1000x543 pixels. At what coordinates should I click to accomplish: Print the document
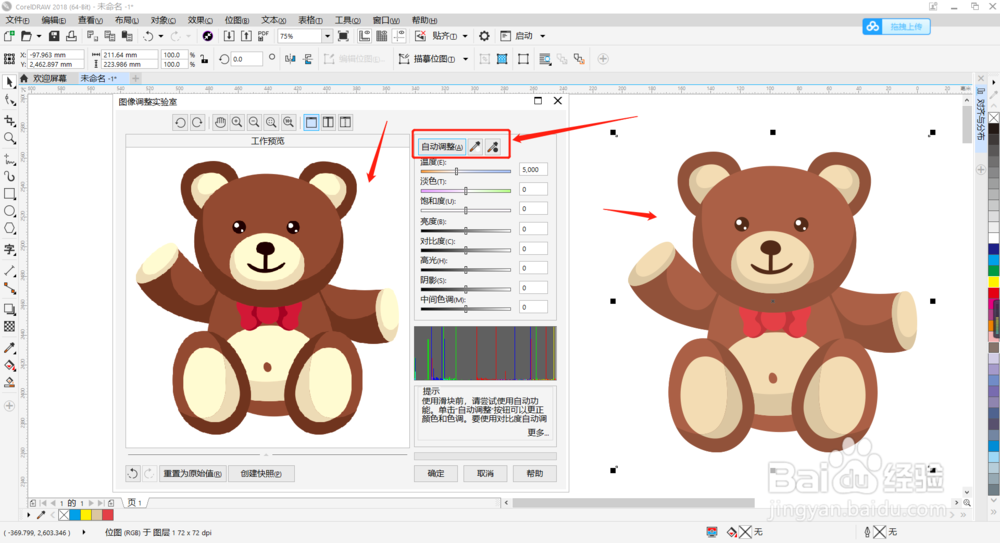click(71, 36)
